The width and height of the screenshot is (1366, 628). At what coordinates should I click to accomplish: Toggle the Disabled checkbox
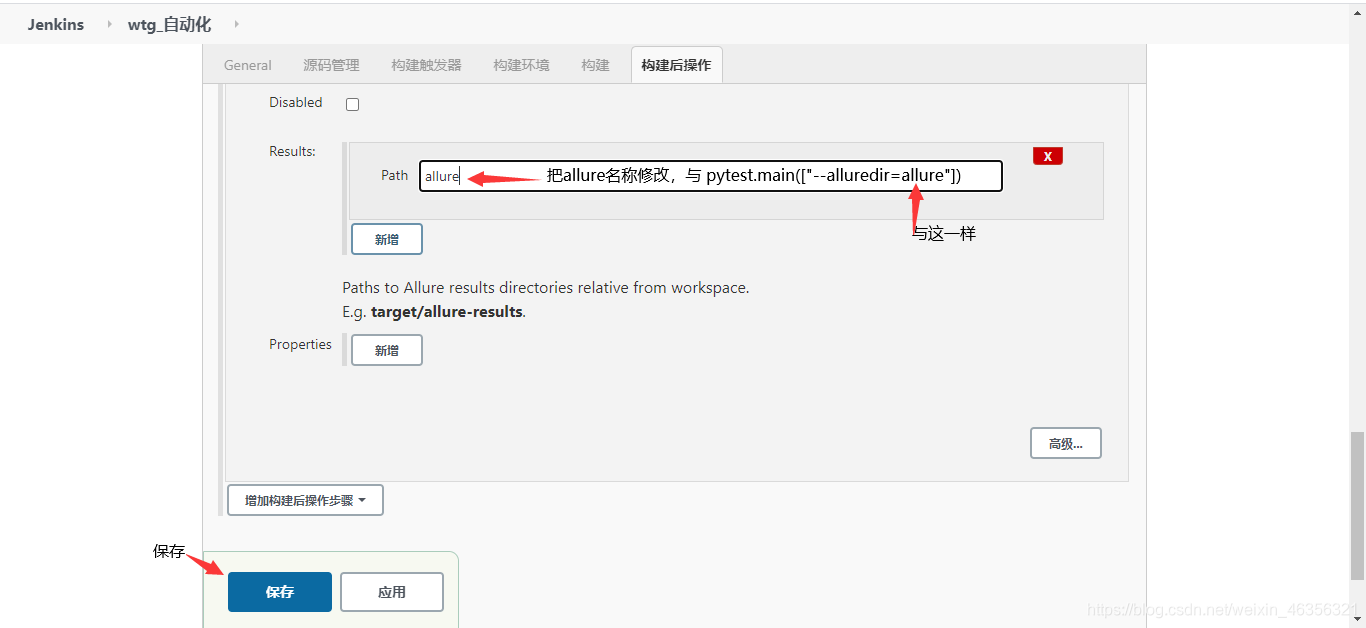tap(352, 104)
